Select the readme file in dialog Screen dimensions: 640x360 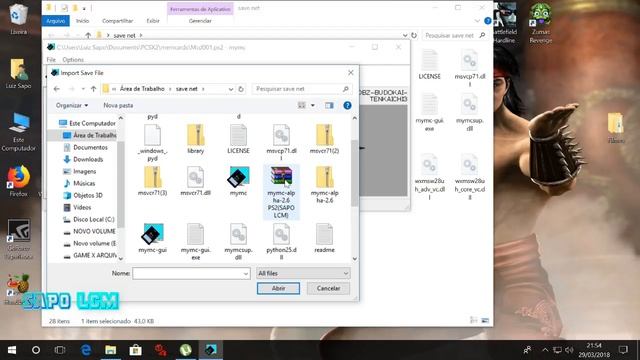tap(324, 238)
